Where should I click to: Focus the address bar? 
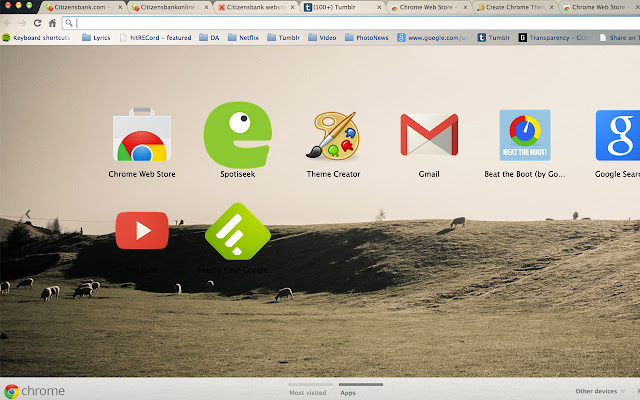click(351, 23)
